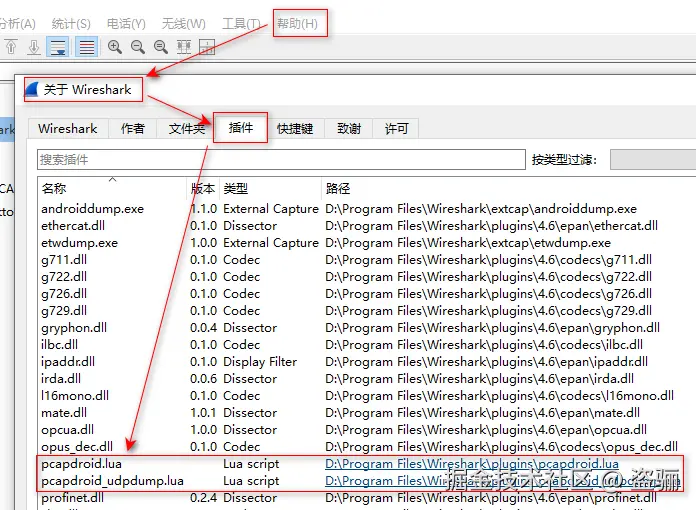Click version 1.0.1 in mate.dll row
Screen dimensions: 696x510
pos(204,413)
